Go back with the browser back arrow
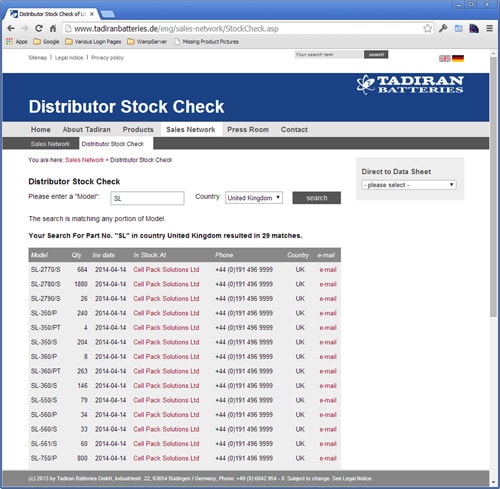 tap(11, 28)
